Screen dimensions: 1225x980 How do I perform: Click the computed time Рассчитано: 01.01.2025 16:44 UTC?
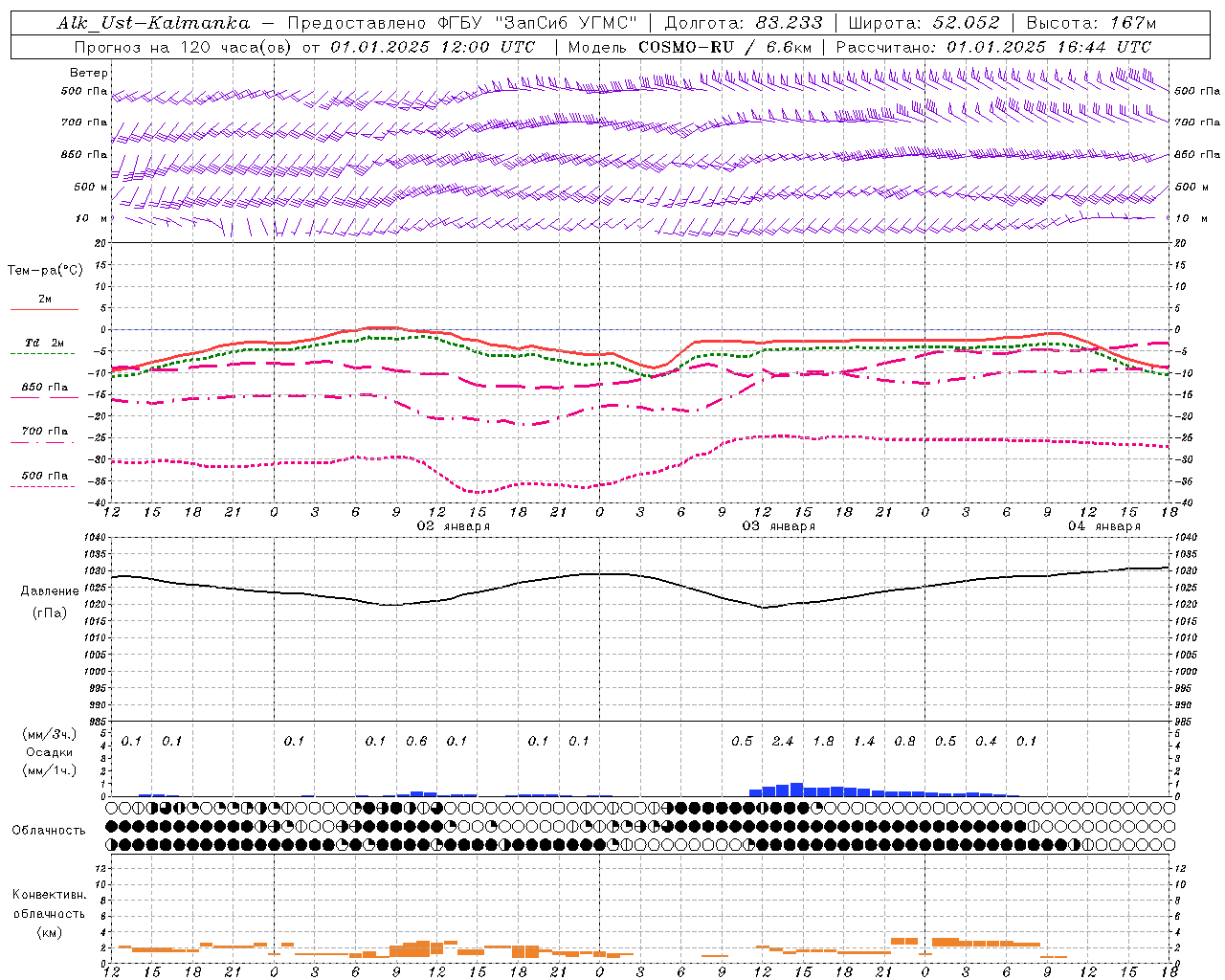pyautogui.click(x=993, y=47)
